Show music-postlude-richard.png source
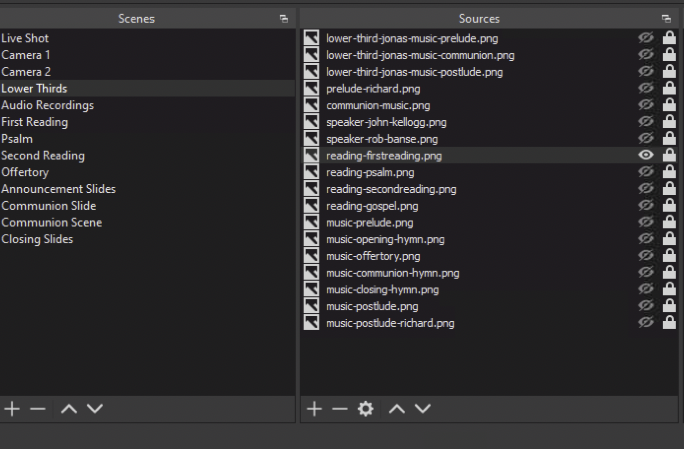Viewport: 684px width, 449px height. 646,323
